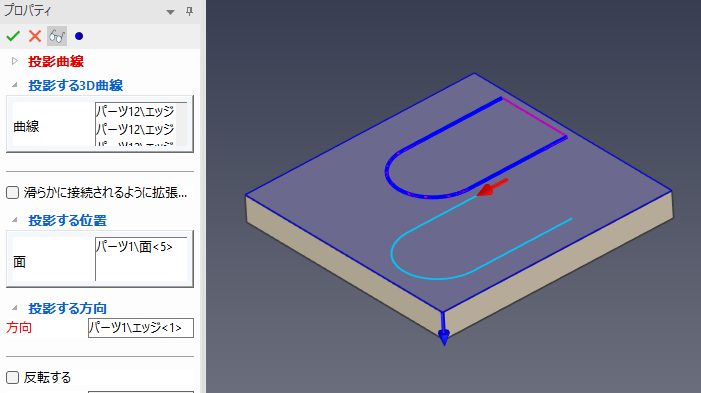This screenshot has height=393, width=701.
Task: Confirm with the green checkmark icon
Action: [x=13, y=36]
